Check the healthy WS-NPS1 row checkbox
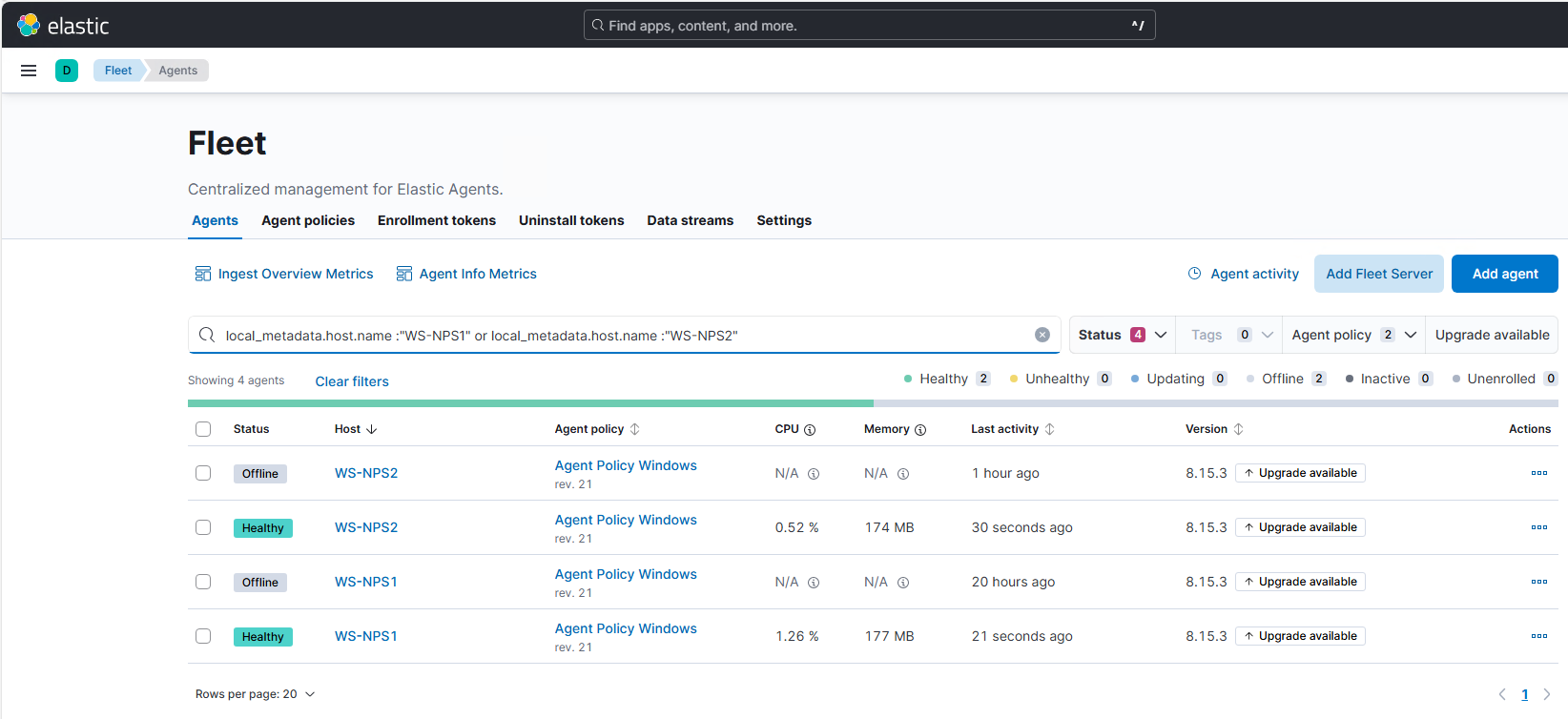The image size is (1568, 719). 203,636
